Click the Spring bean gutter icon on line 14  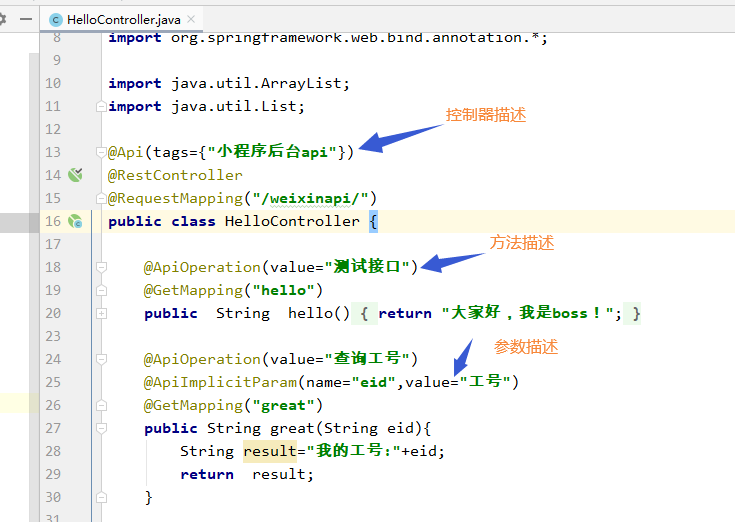(x=75, y=175)
